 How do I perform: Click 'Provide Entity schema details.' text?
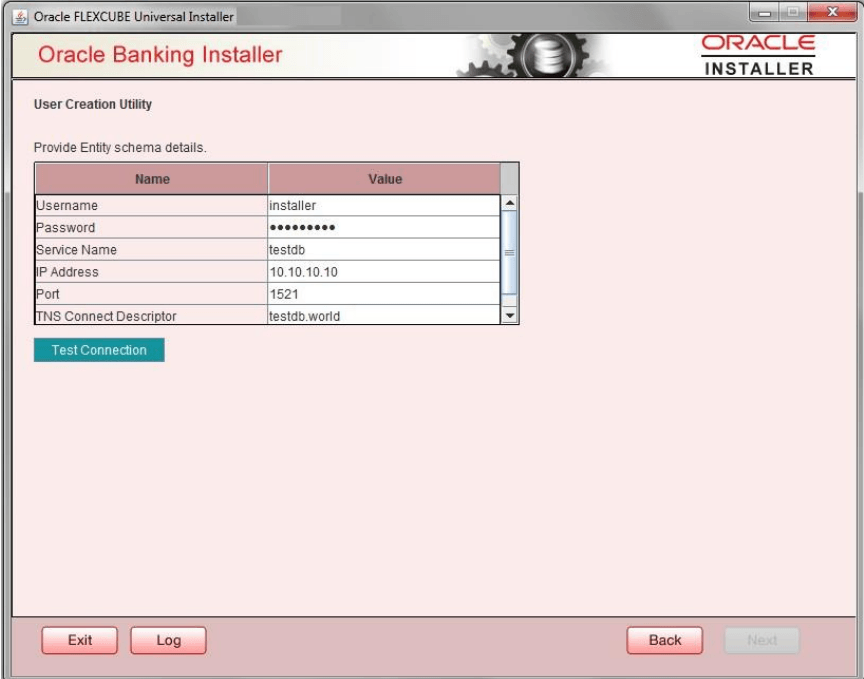click(x=120, y=148)
